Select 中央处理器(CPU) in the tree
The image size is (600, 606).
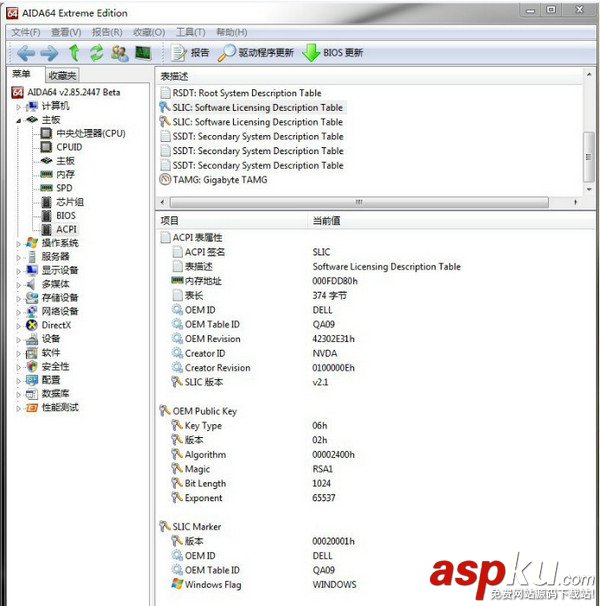(83, 134)
